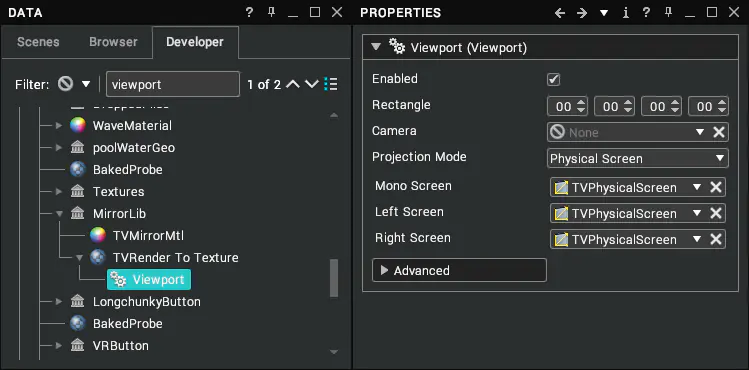Expand the WaveMaterial node
Viewport: 749px width, 370px height.
(59, 126)
